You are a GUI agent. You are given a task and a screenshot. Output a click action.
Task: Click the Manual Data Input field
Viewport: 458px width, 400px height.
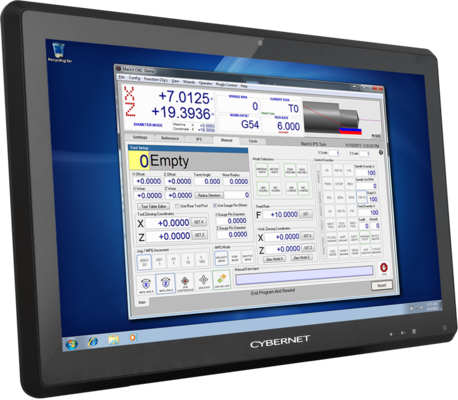point(304,275)
